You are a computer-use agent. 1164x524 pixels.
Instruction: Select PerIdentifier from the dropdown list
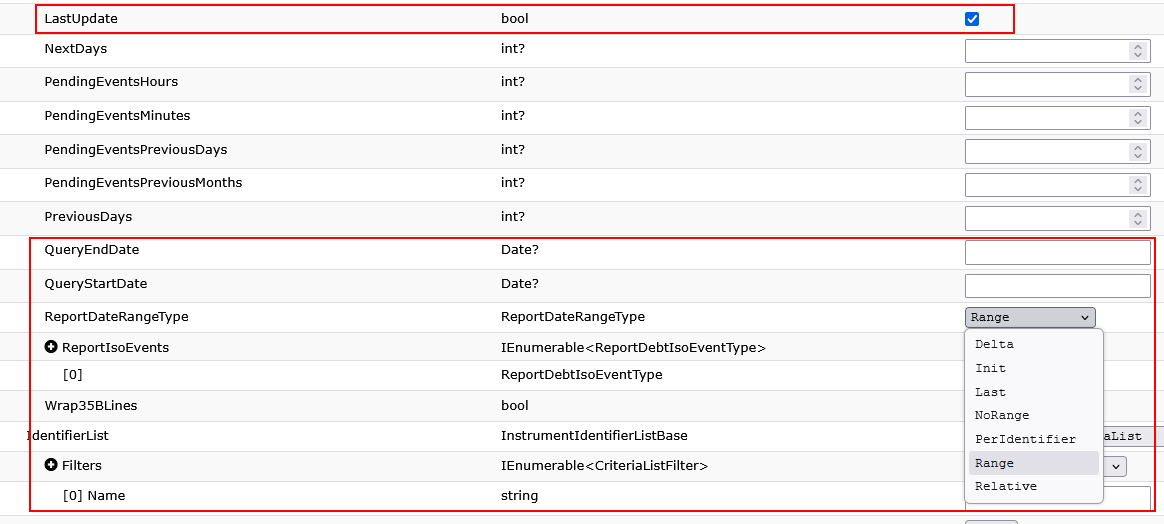(x=1033, y=439)
